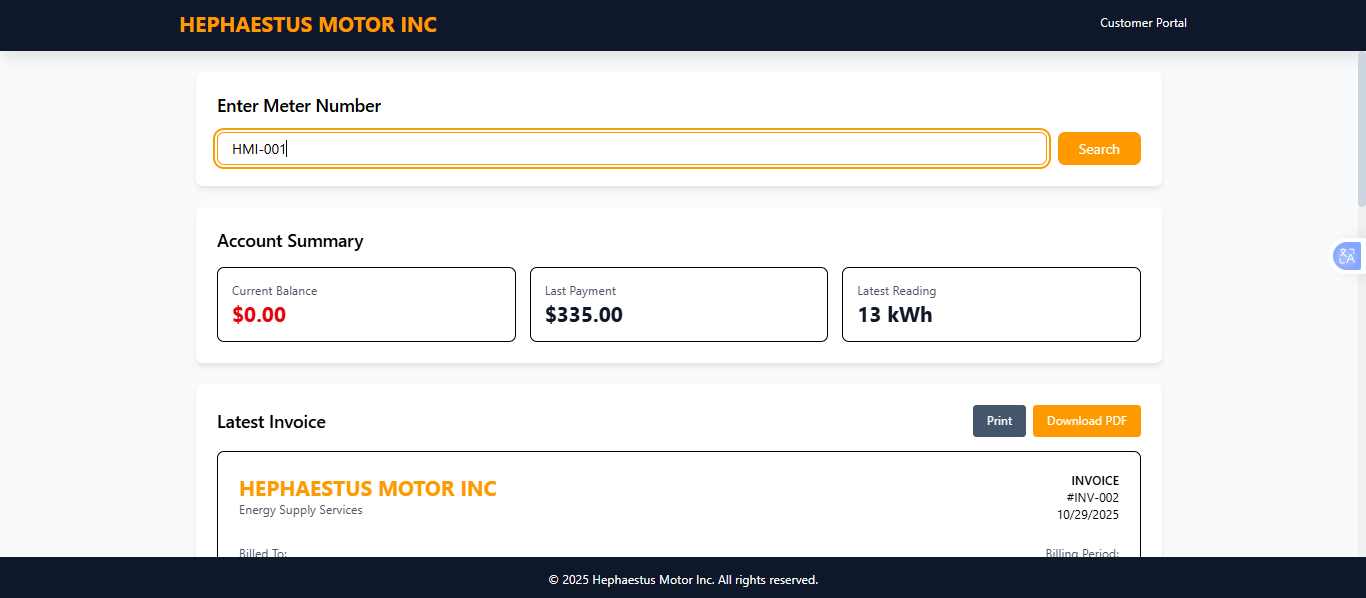This screenshot has width=1366, height=598.
Task: Open the Customer Portal link
Action: pyautogui.click(x=1142, y=23)
